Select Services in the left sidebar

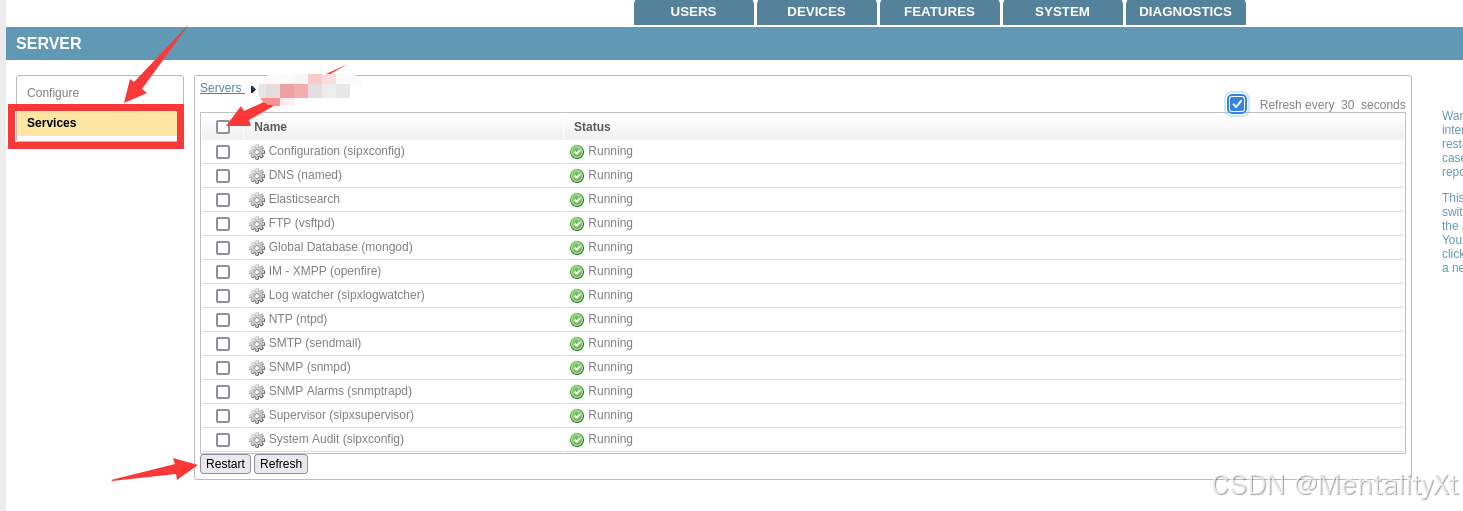[97, 123]
